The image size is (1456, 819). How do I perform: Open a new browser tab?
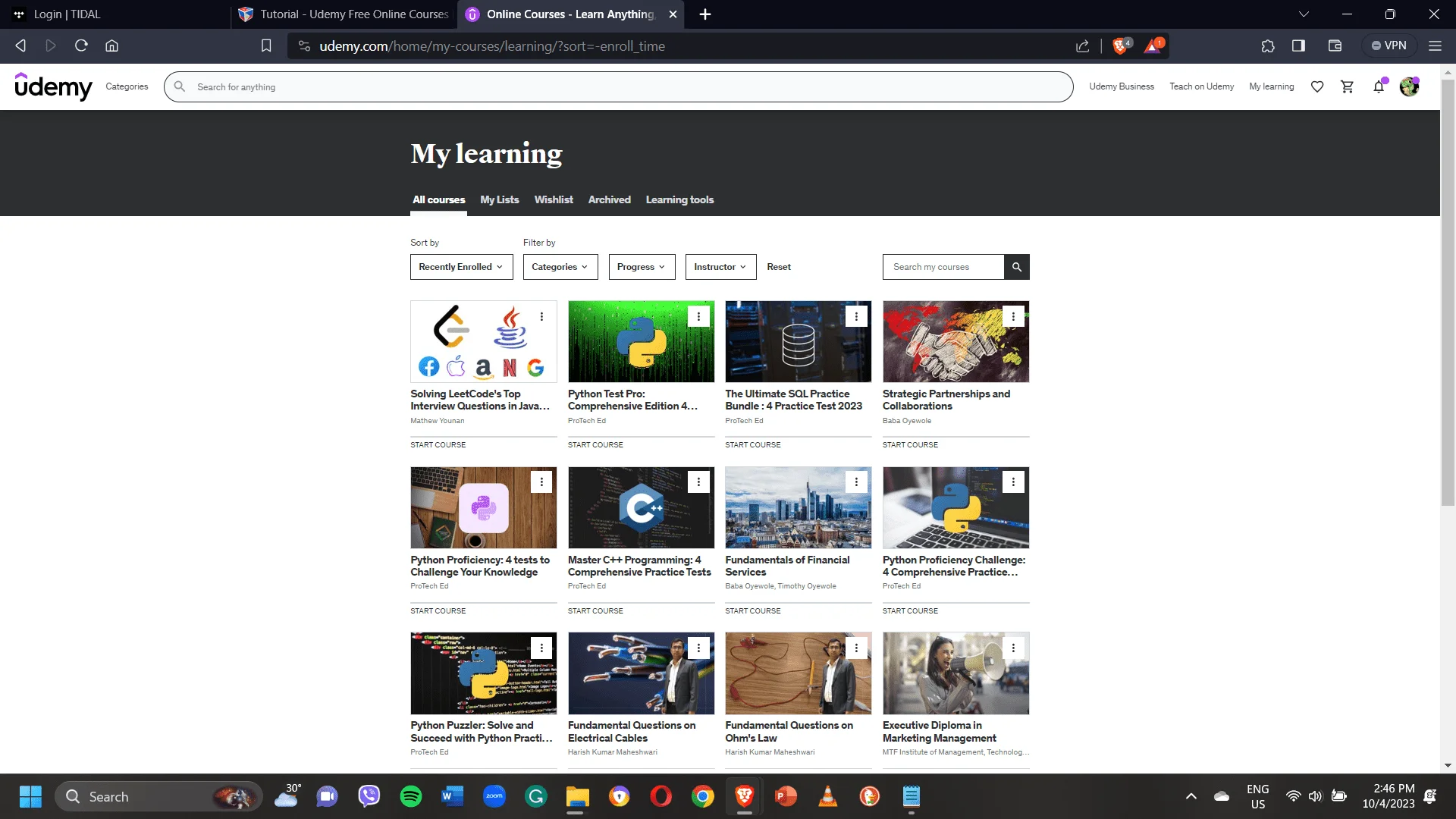coord(704,14)
